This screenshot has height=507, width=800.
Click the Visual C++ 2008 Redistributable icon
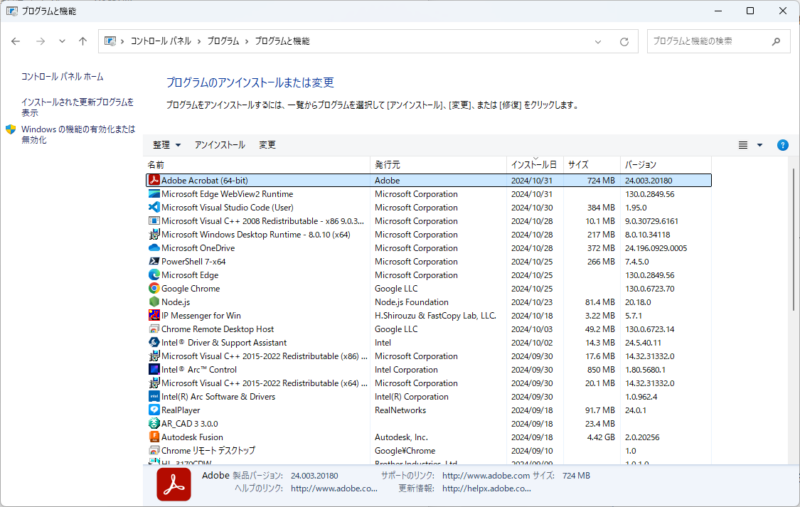tap(154, 221)
